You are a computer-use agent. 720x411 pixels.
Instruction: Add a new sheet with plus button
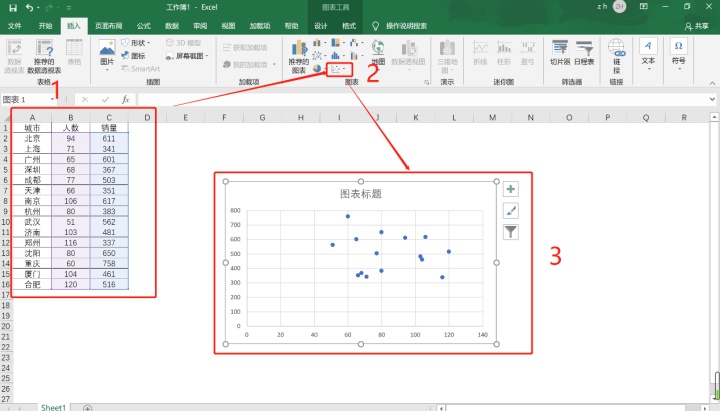pos(88,407)
